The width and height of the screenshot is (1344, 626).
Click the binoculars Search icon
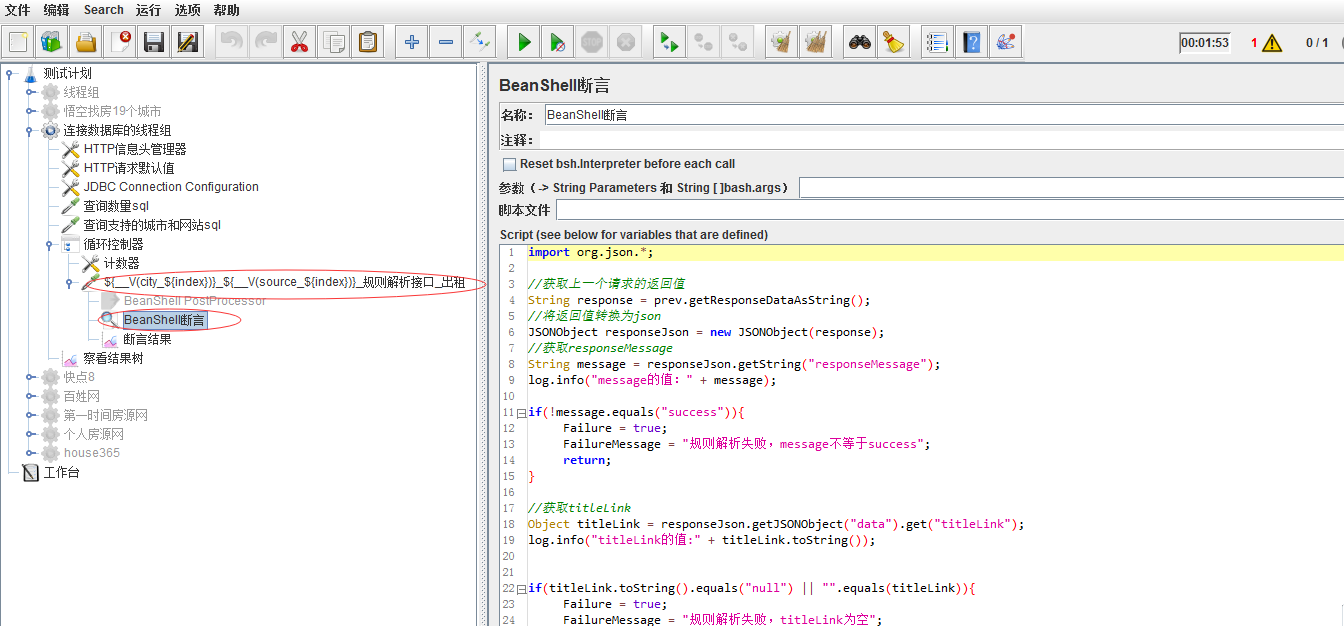[859, 42]
